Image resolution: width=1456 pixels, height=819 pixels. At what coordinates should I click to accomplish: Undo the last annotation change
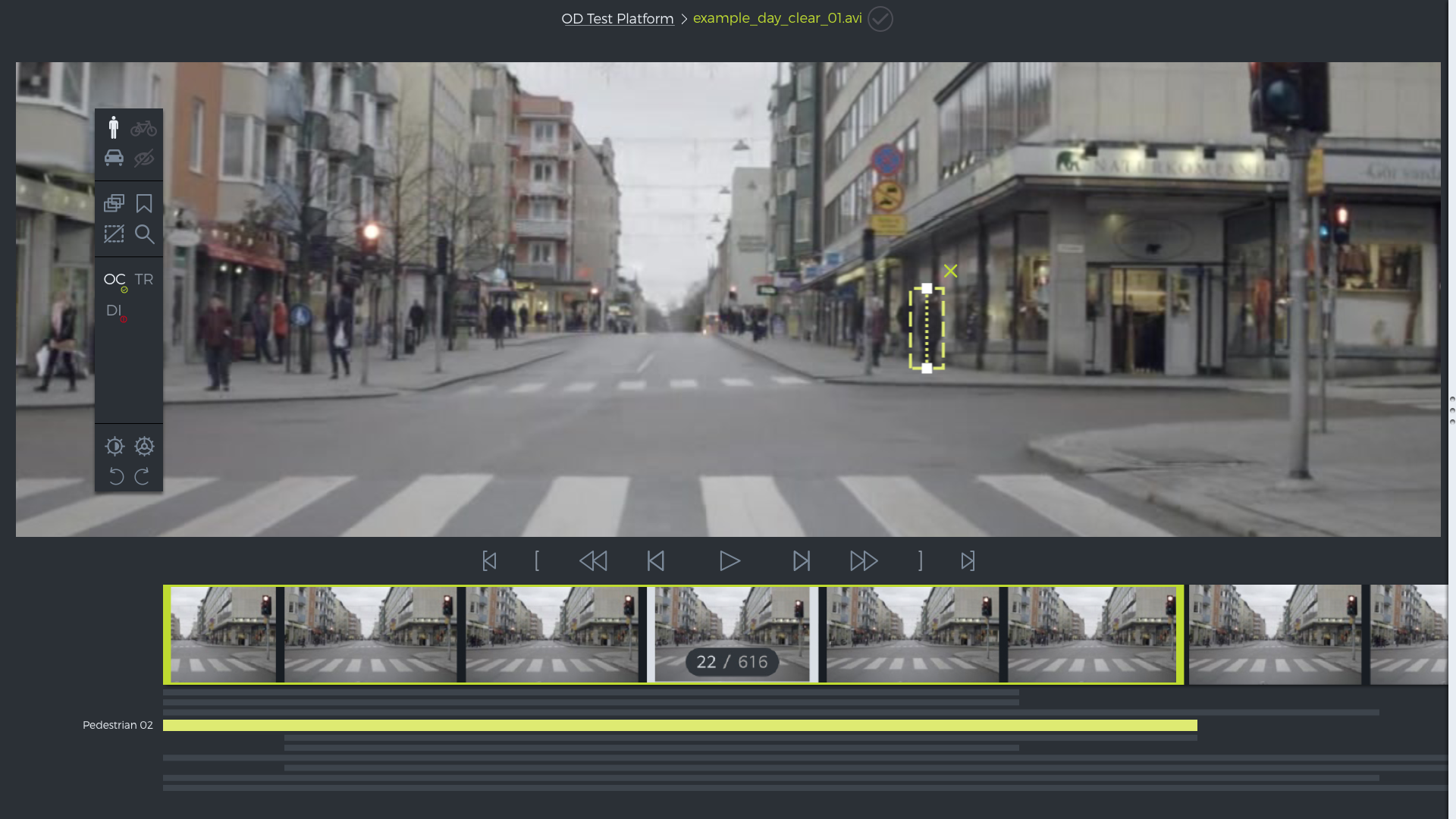click(x=115, y=476)
